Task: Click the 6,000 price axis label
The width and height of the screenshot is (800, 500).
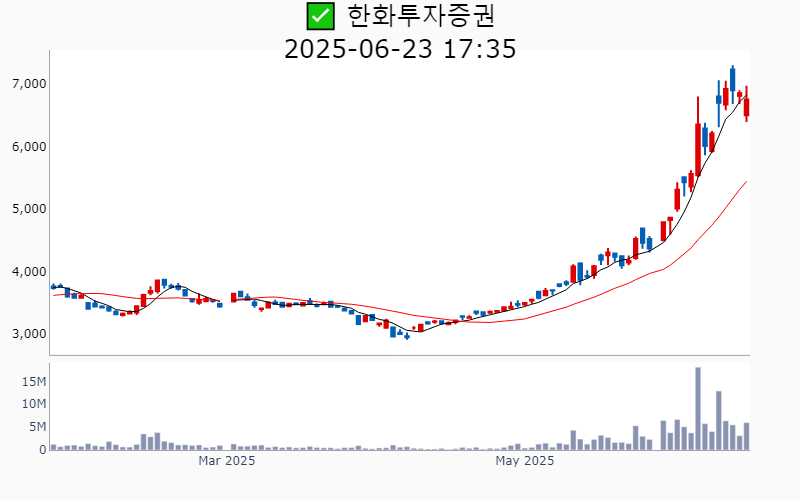Action: [x=29, y=147]
